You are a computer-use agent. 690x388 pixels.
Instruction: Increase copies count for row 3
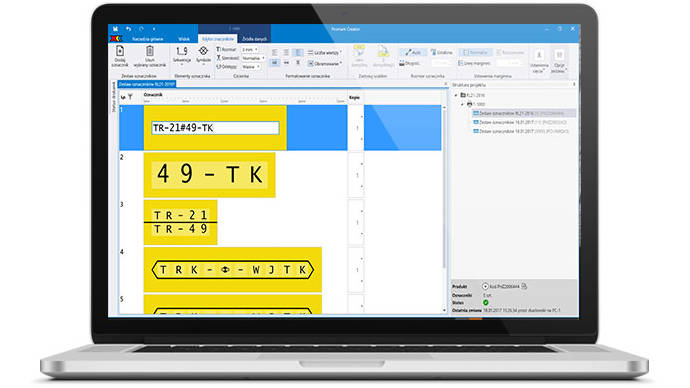(x=362, y=211)
